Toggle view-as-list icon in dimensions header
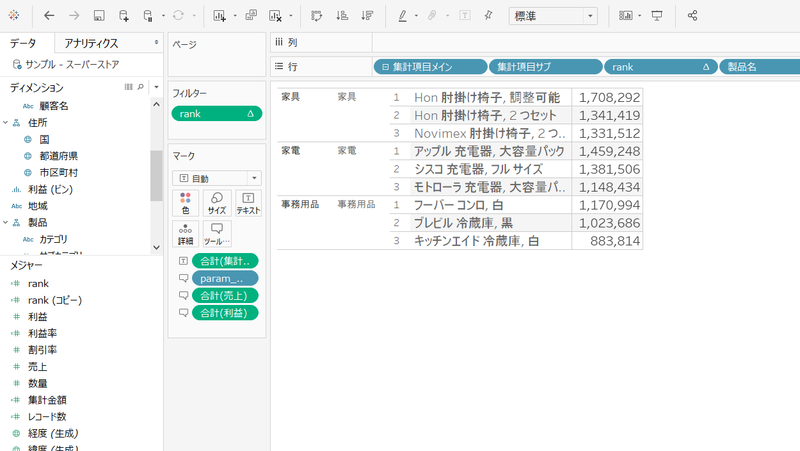 (x=129, y=87)
